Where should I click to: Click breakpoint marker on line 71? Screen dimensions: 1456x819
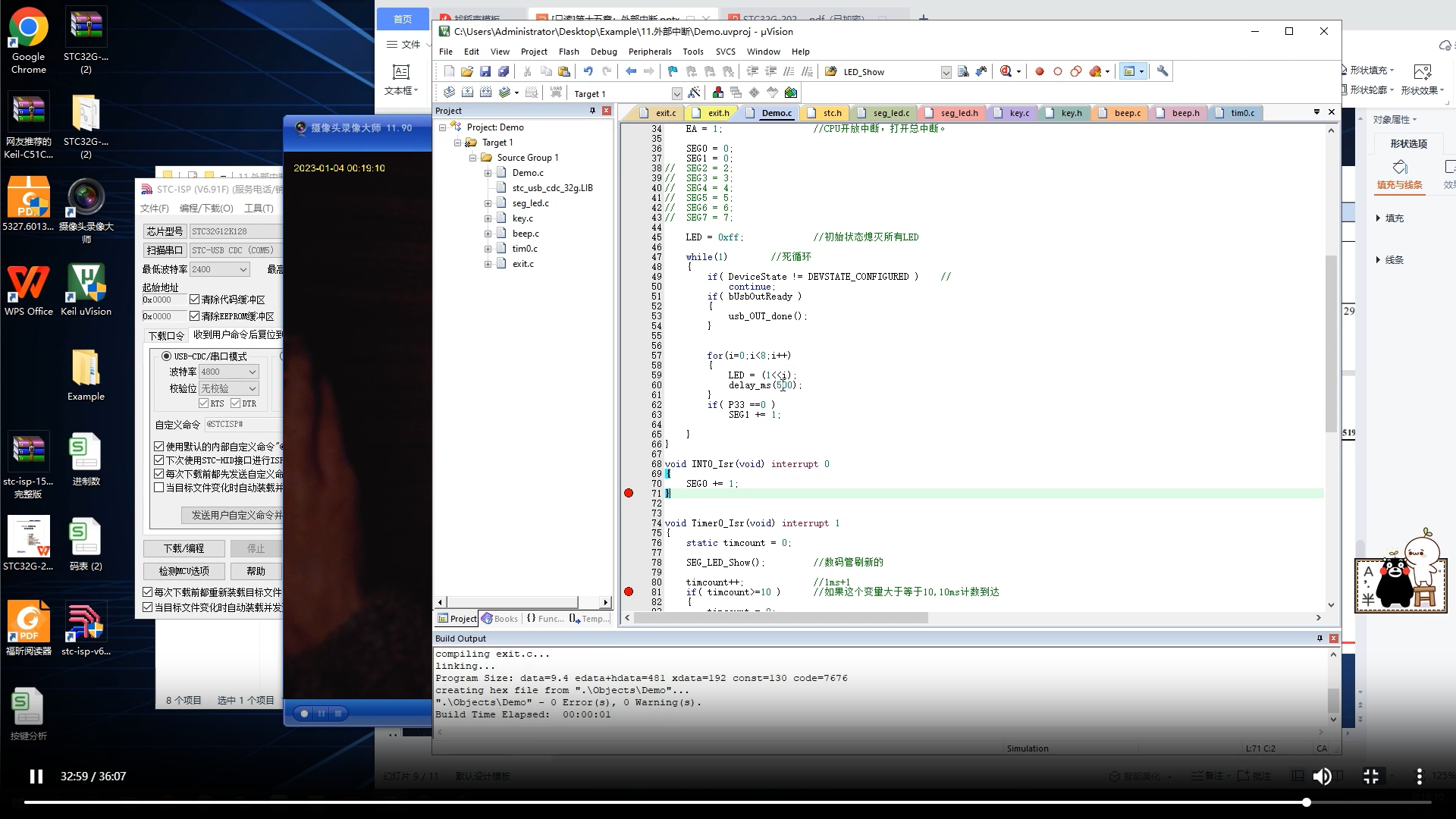pos(629,493)
